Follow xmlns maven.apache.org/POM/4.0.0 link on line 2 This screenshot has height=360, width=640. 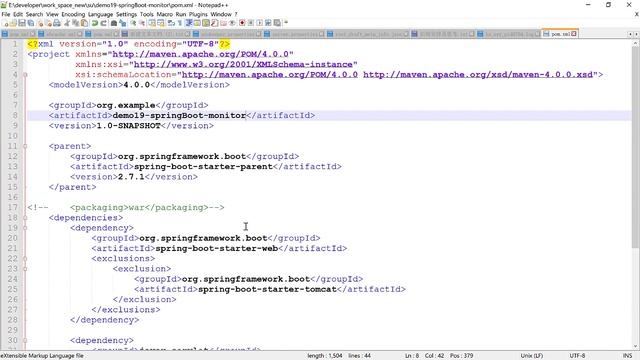pos(200,54)
